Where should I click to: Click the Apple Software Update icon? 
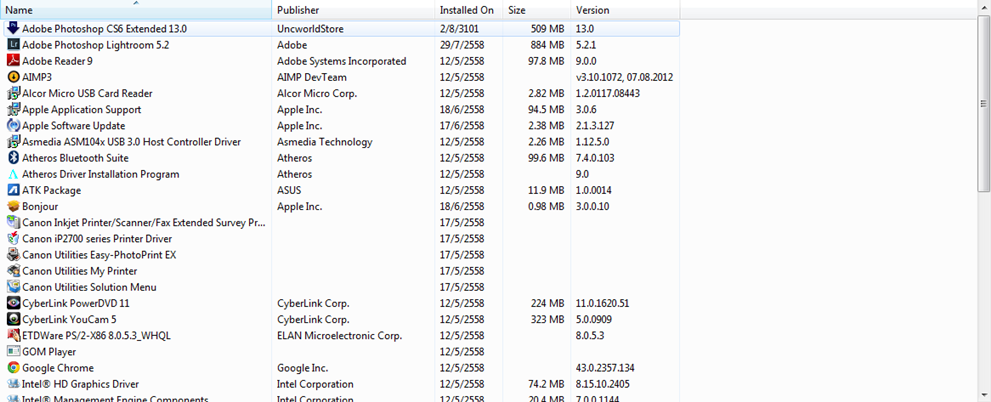pos(13,125)
